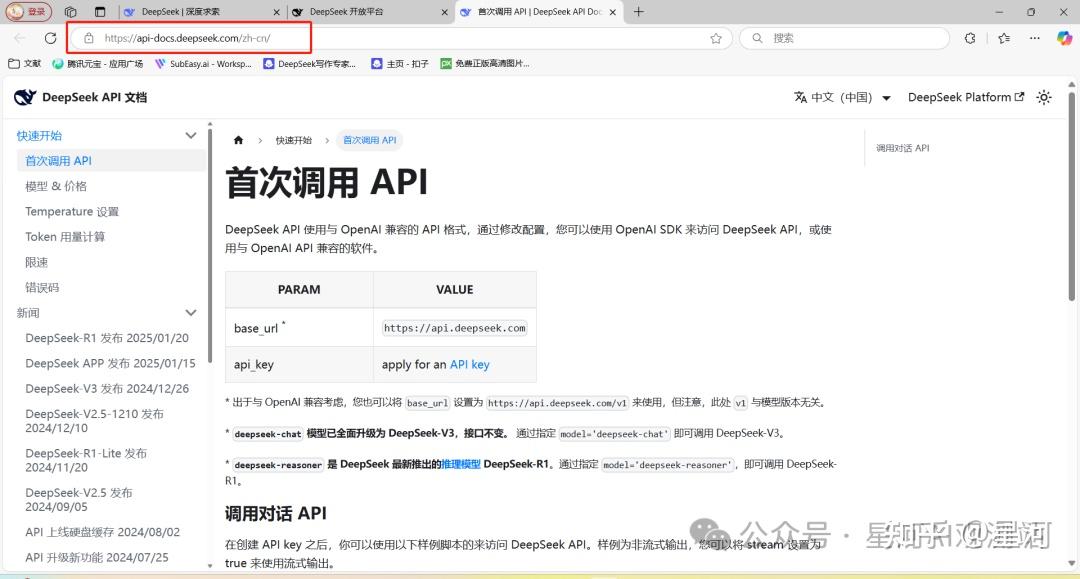Open the 文献 bookmarks folder

click(25, 63)
